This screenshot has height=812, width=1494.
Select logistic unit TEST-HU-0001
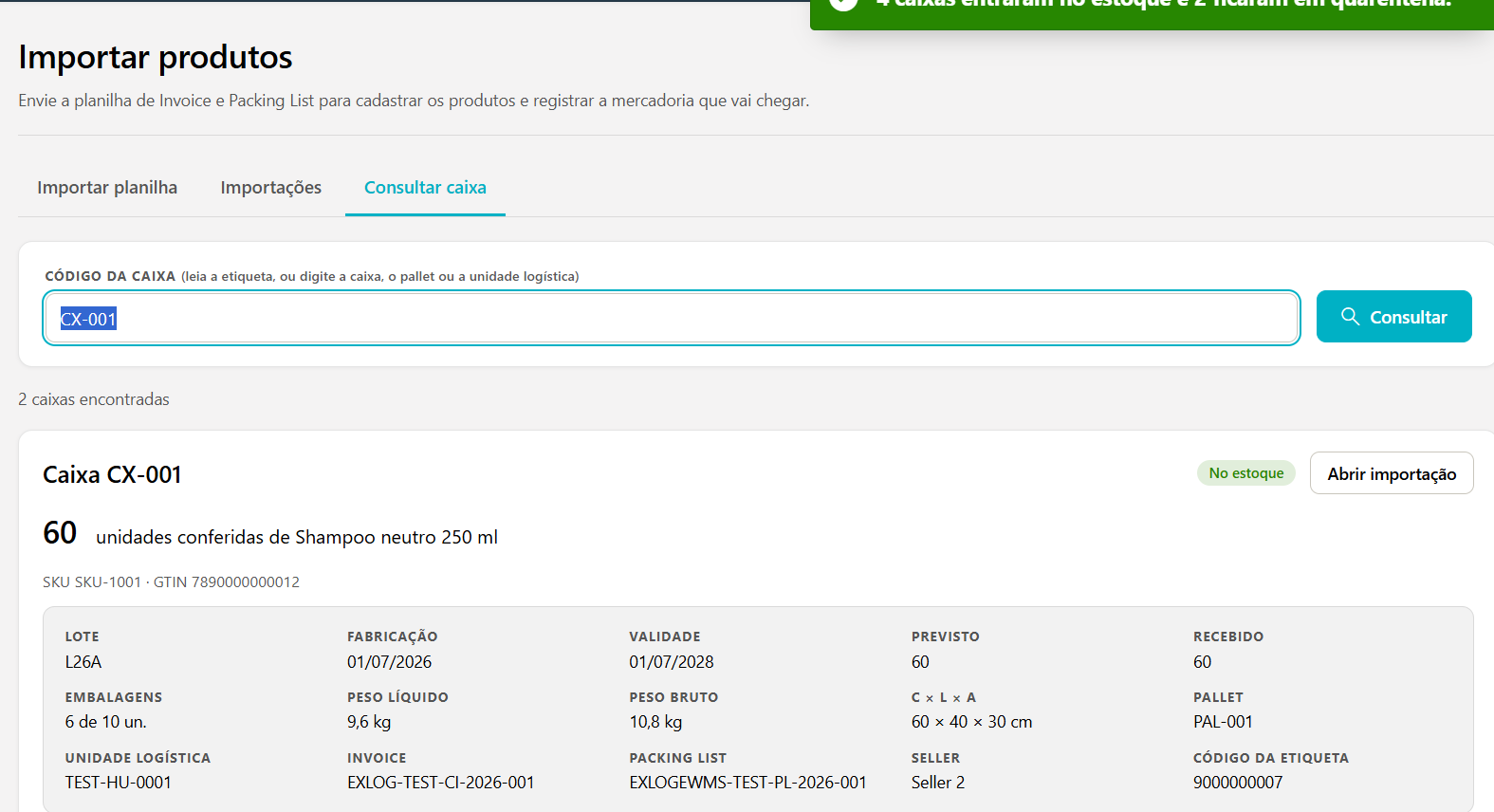pos(119,783)
